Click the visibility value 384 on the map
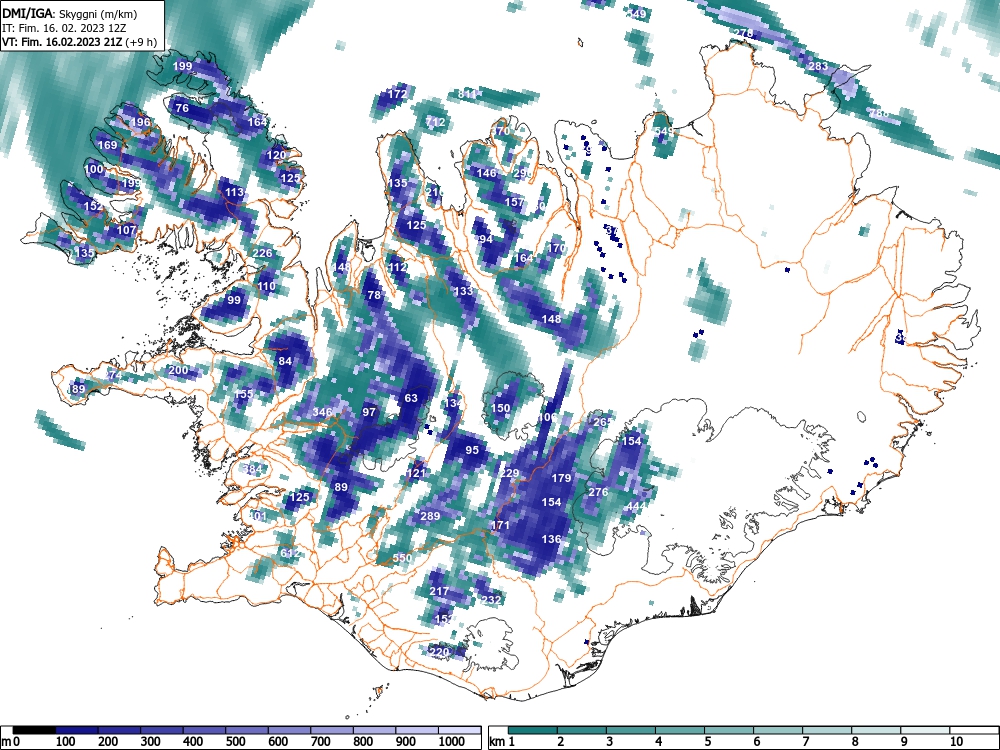This screenshot has width=1000, height=750. tap(253, 469)
